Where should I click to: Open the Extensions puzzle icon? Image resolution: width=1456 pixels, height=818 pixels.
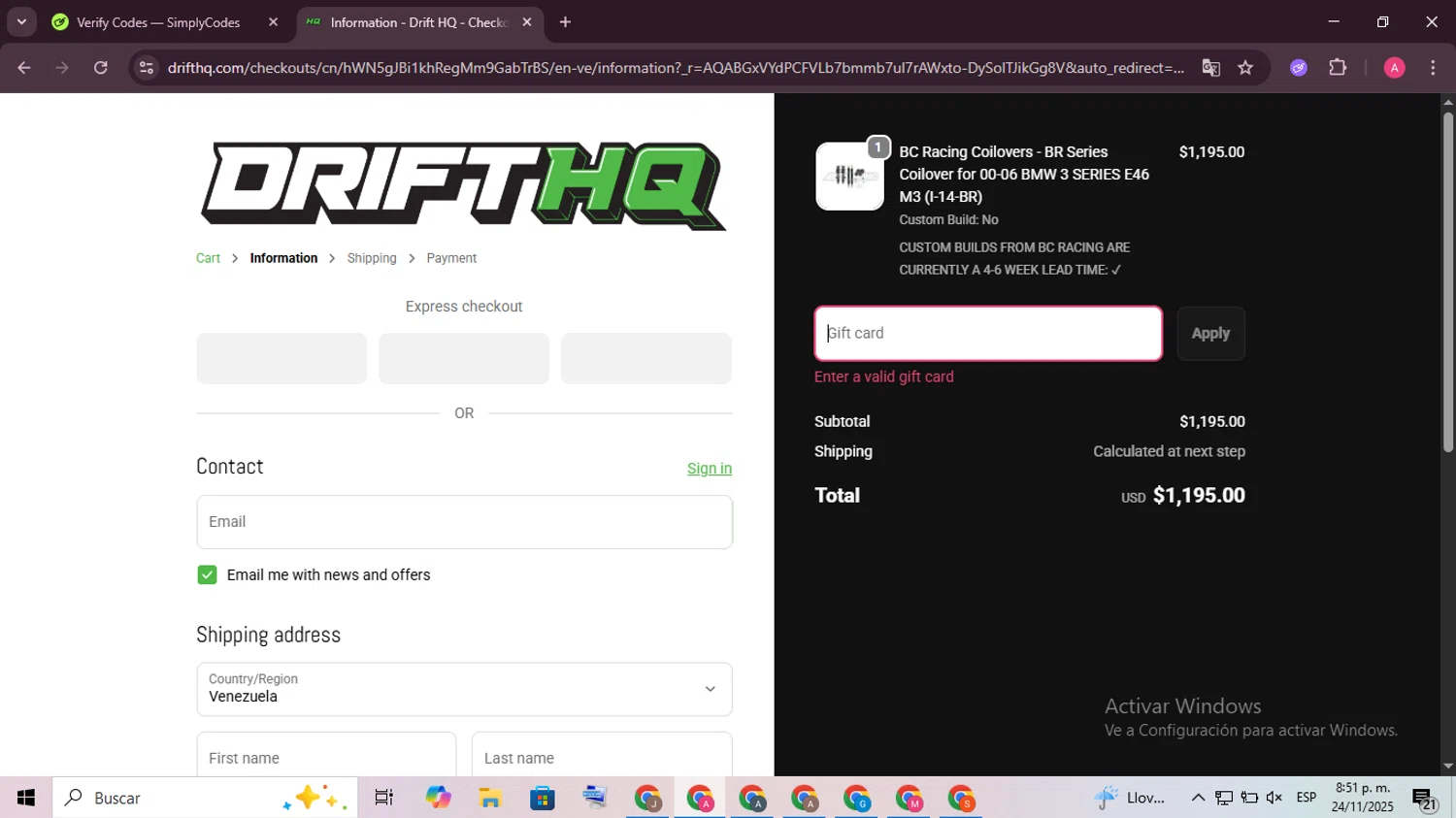point(1338,68)
